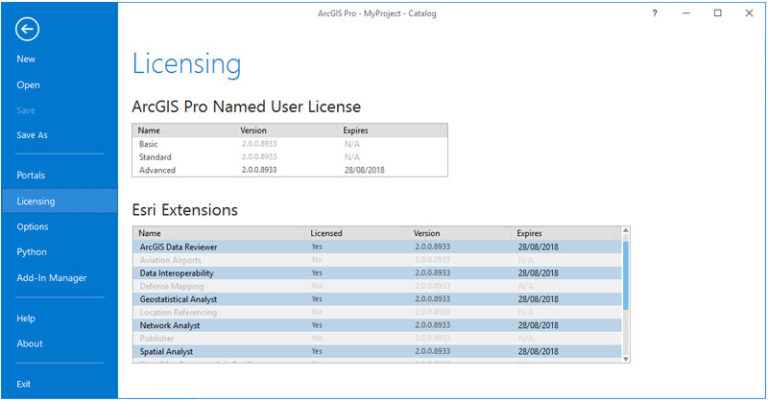Close the ArcGIS Pro window
The height and width of the screenshot is (401, 768).
click(749, 13)
